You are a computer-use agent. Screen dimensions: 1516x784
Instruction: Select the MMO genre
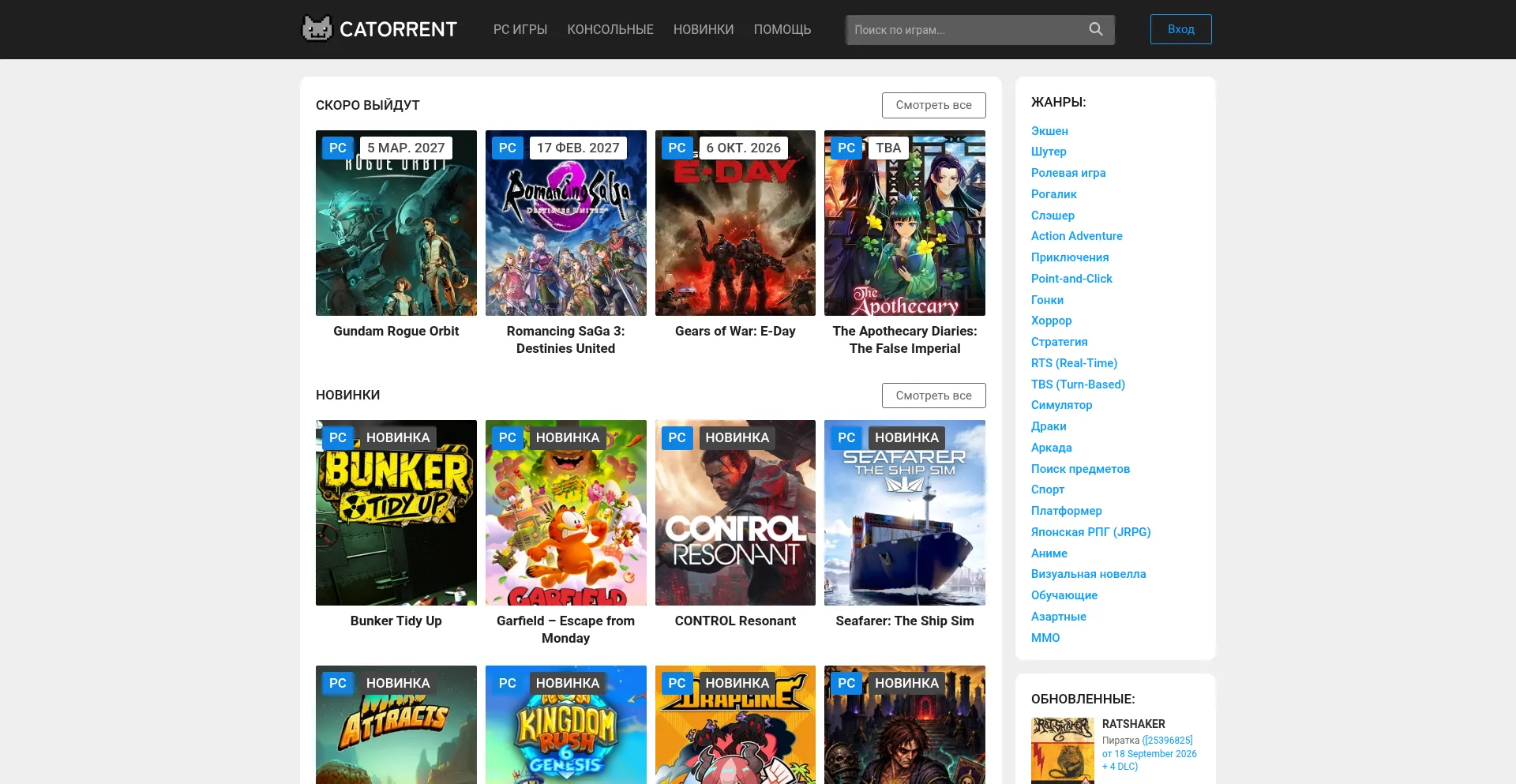1045,638
